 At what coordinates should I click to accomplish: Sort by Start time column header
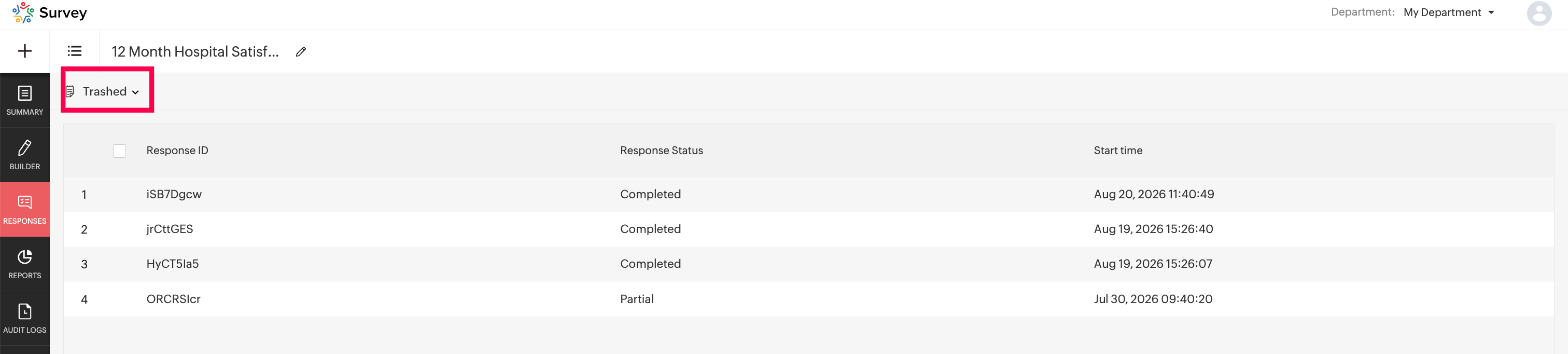pos(1117,151)
